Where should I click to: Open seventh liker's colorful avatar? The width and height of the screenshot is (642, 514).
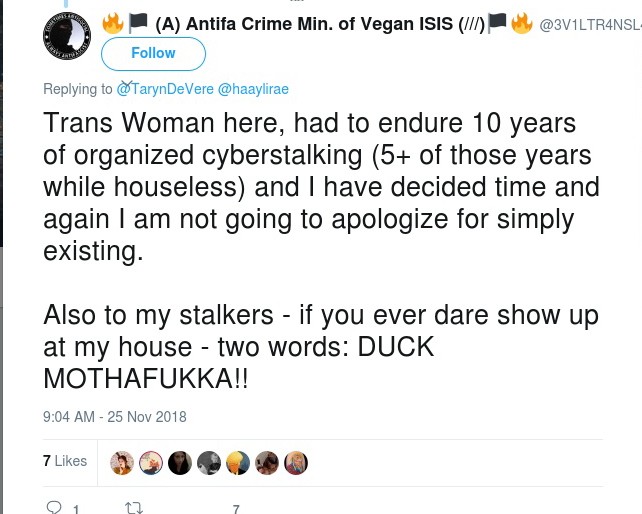point(296,463)
